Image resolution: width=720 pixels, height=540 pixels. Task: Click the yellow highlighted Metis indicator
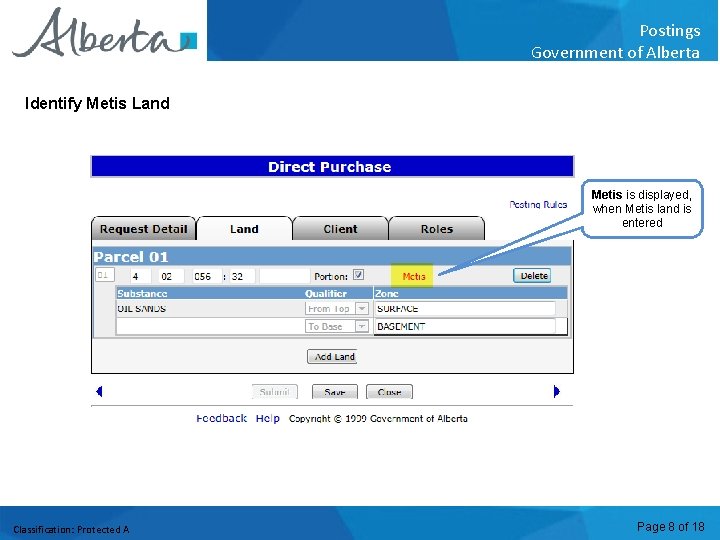412,276
